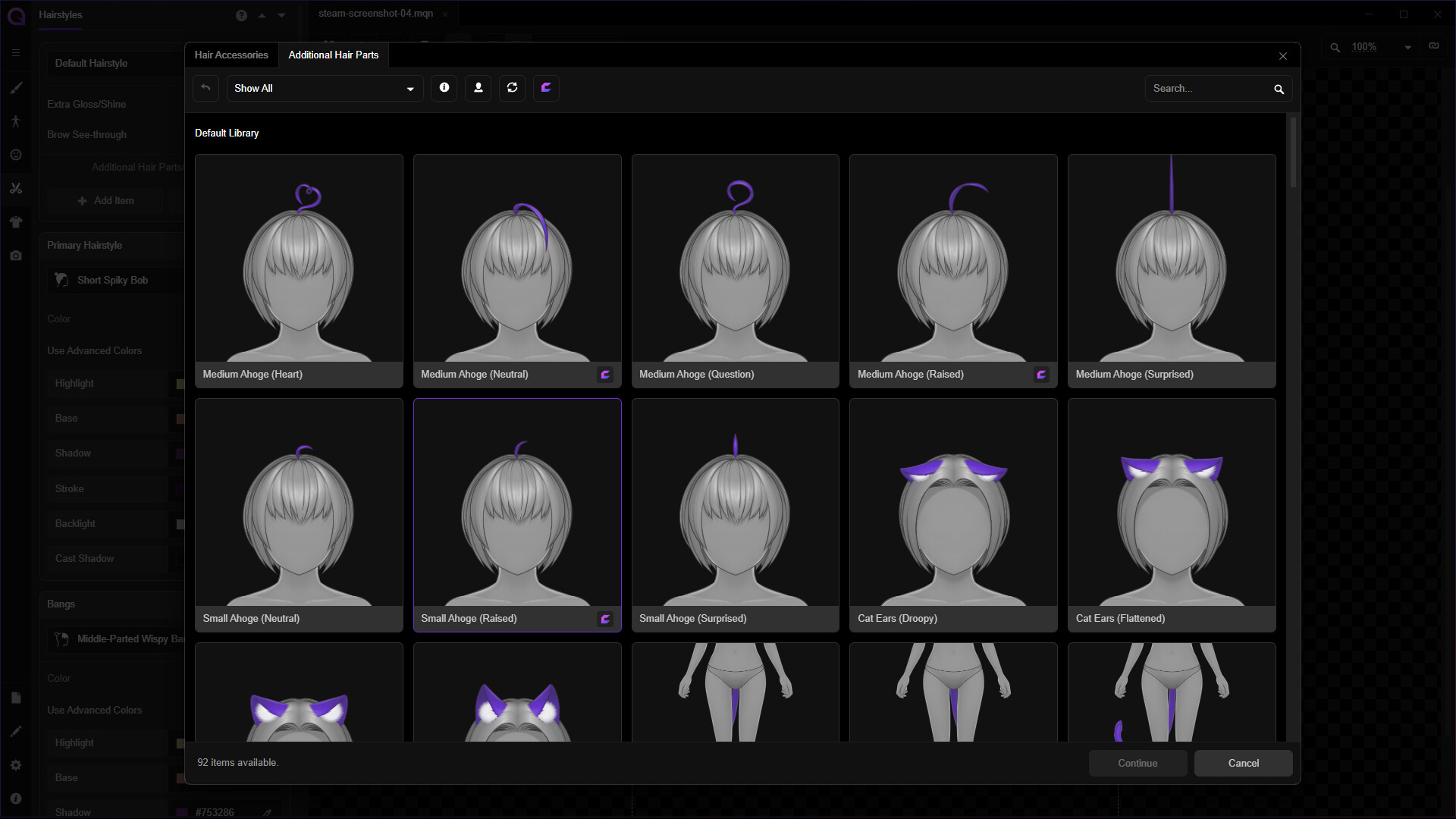The height and width of the screenshot is (819, 1456).
Task: Expand Use Advanced Colors under Primary Hairstyle
Action: 94,350
